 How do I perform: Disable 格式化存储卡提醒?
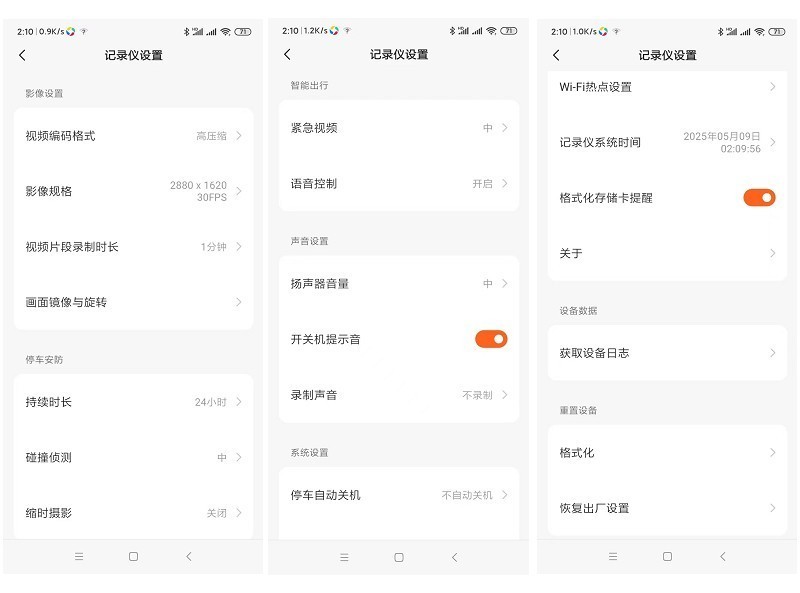[x=760, y=197]
